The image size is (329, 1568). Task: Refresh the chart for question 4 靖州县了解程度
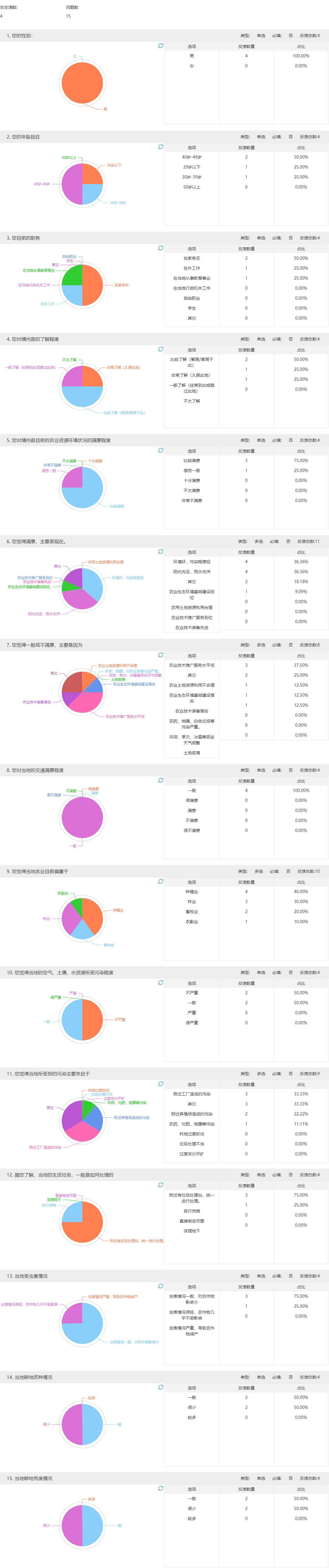point(161,349)
